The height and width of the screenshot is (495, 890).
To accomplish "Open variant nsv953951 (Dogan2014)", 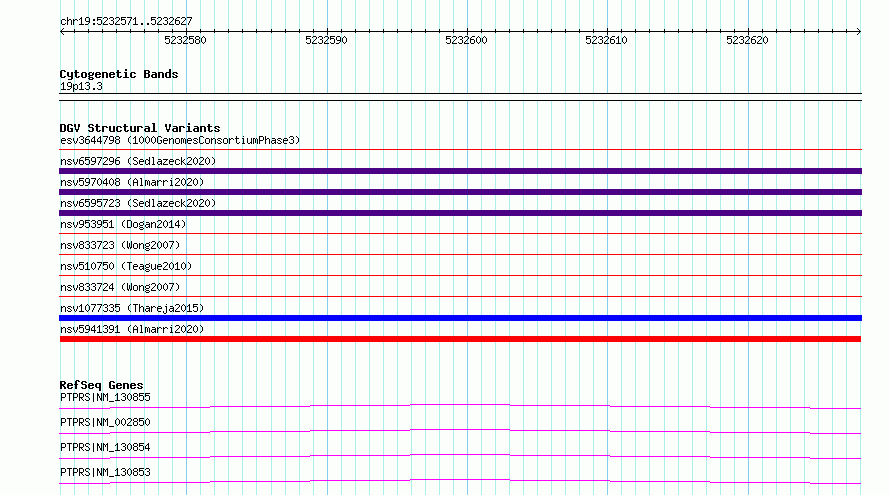I will pyautogui.click(x=123, y=224).
